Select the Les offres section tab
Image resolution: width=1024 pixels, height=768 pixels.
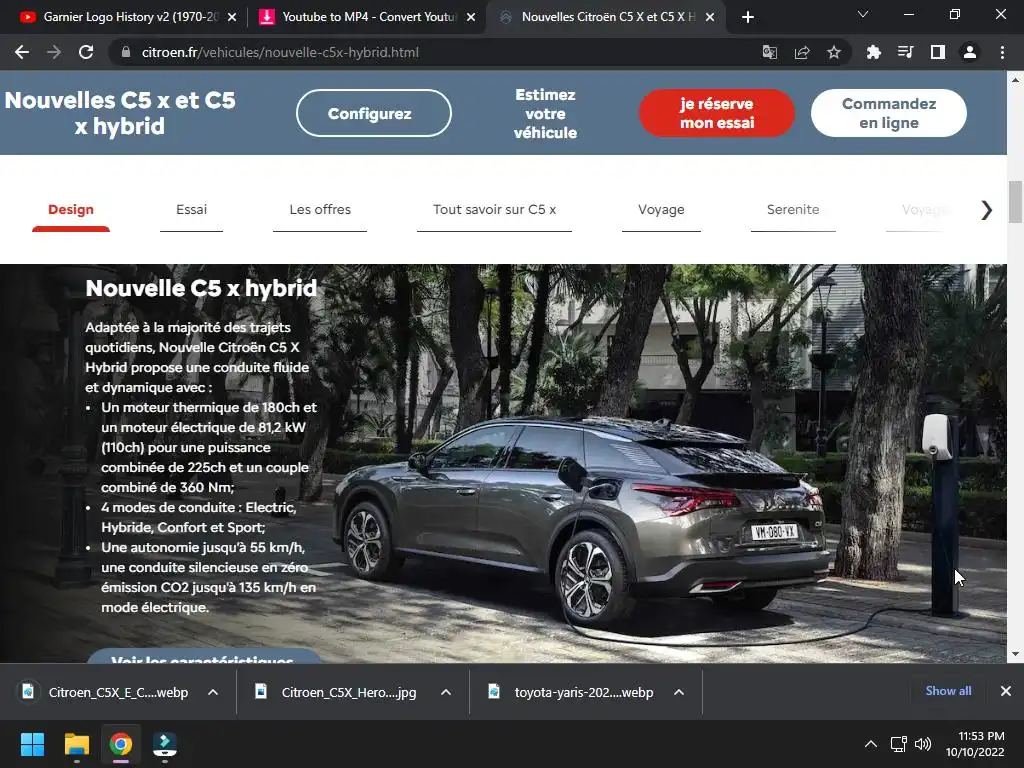point(320,210)
